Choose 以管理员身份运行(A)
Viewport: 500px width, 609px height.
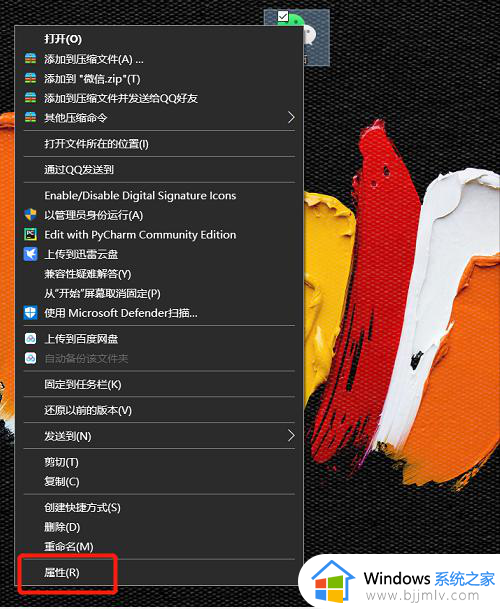159,215
